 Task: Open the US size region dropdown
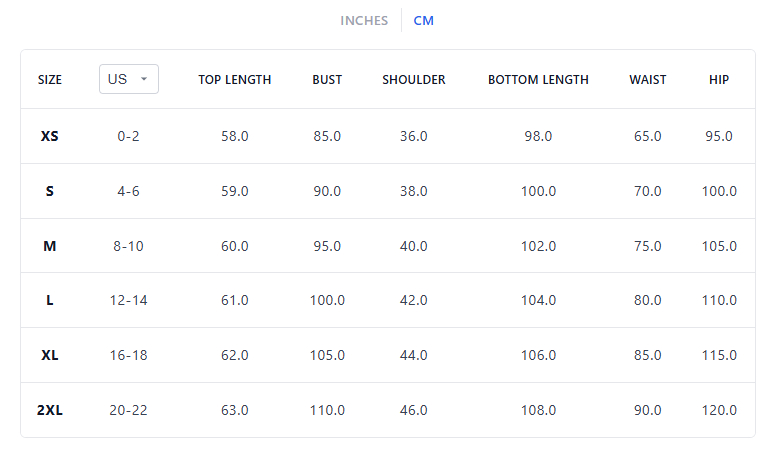tap(128, 79)
